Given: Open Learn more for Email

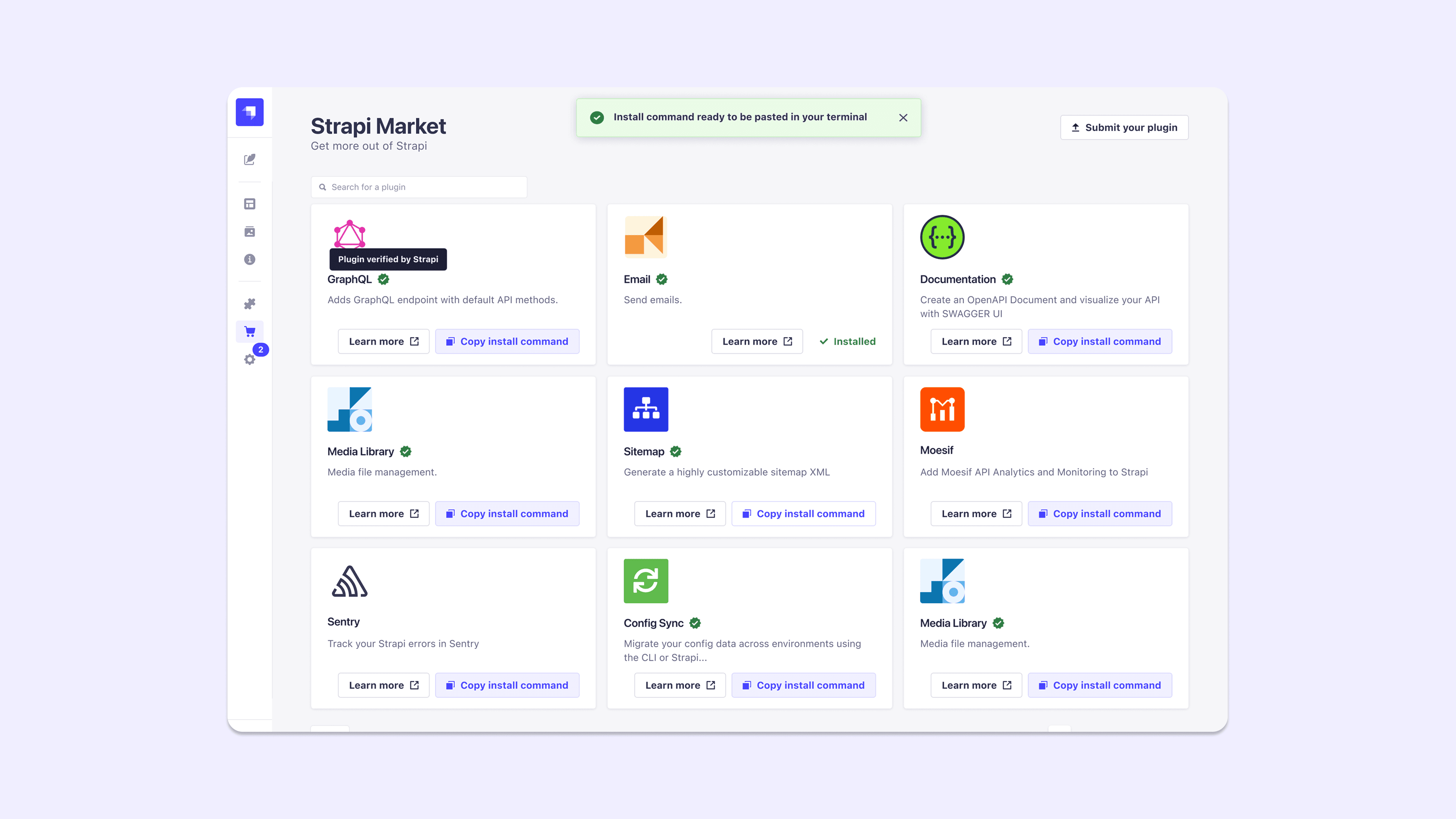Looking at the screenshot, I should (x=757, y=341).
